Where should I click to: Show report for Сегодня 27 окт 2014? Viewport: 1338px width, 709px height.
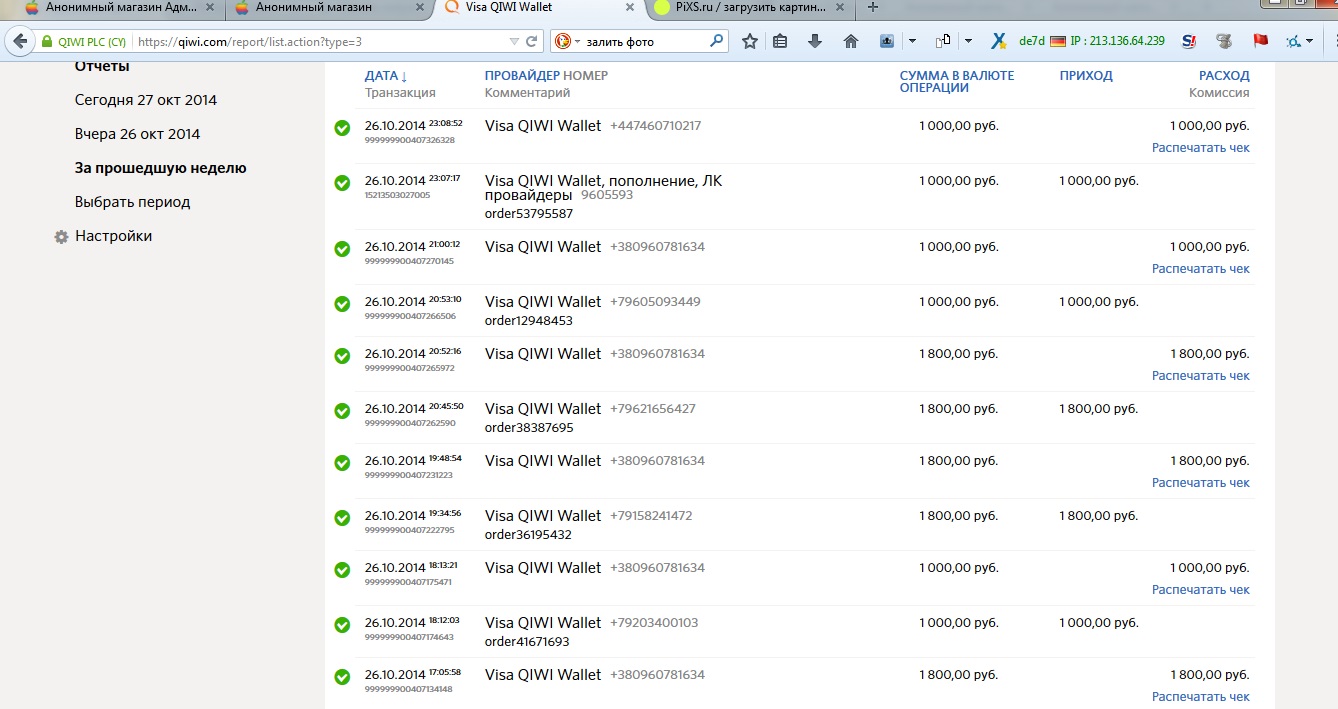146,100
